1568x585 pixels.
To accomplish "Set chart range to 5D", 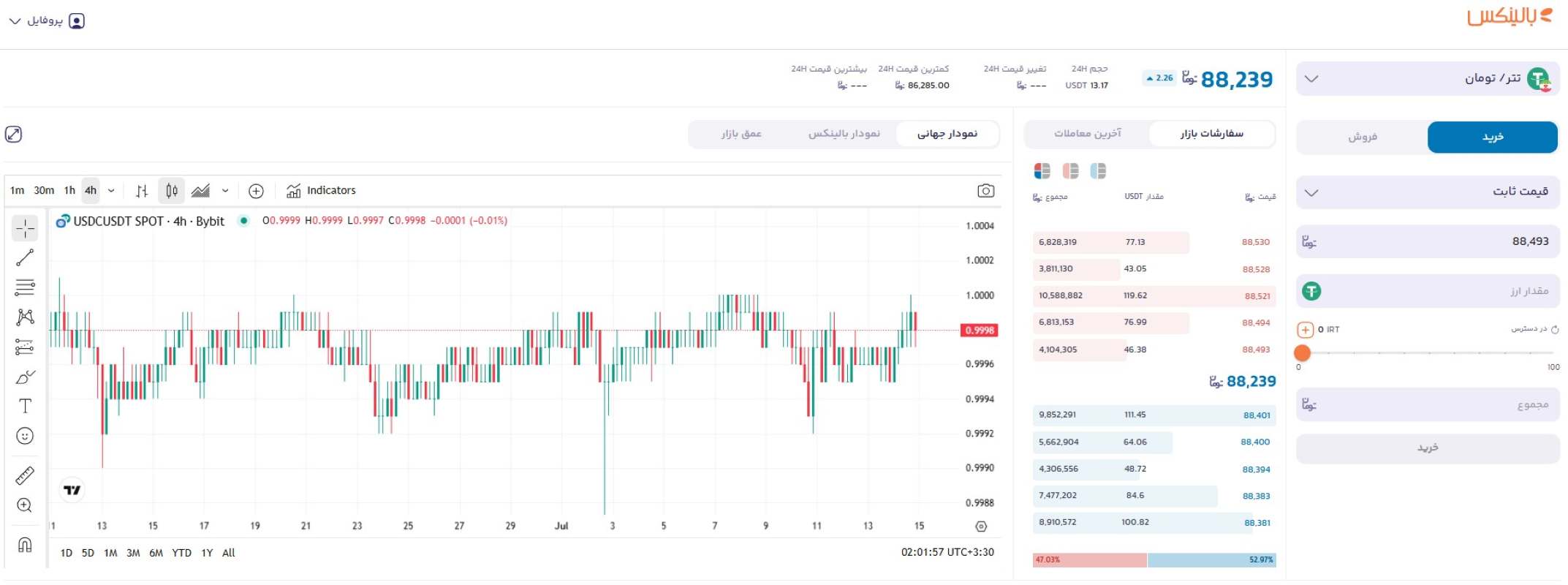I will [88, 554].
